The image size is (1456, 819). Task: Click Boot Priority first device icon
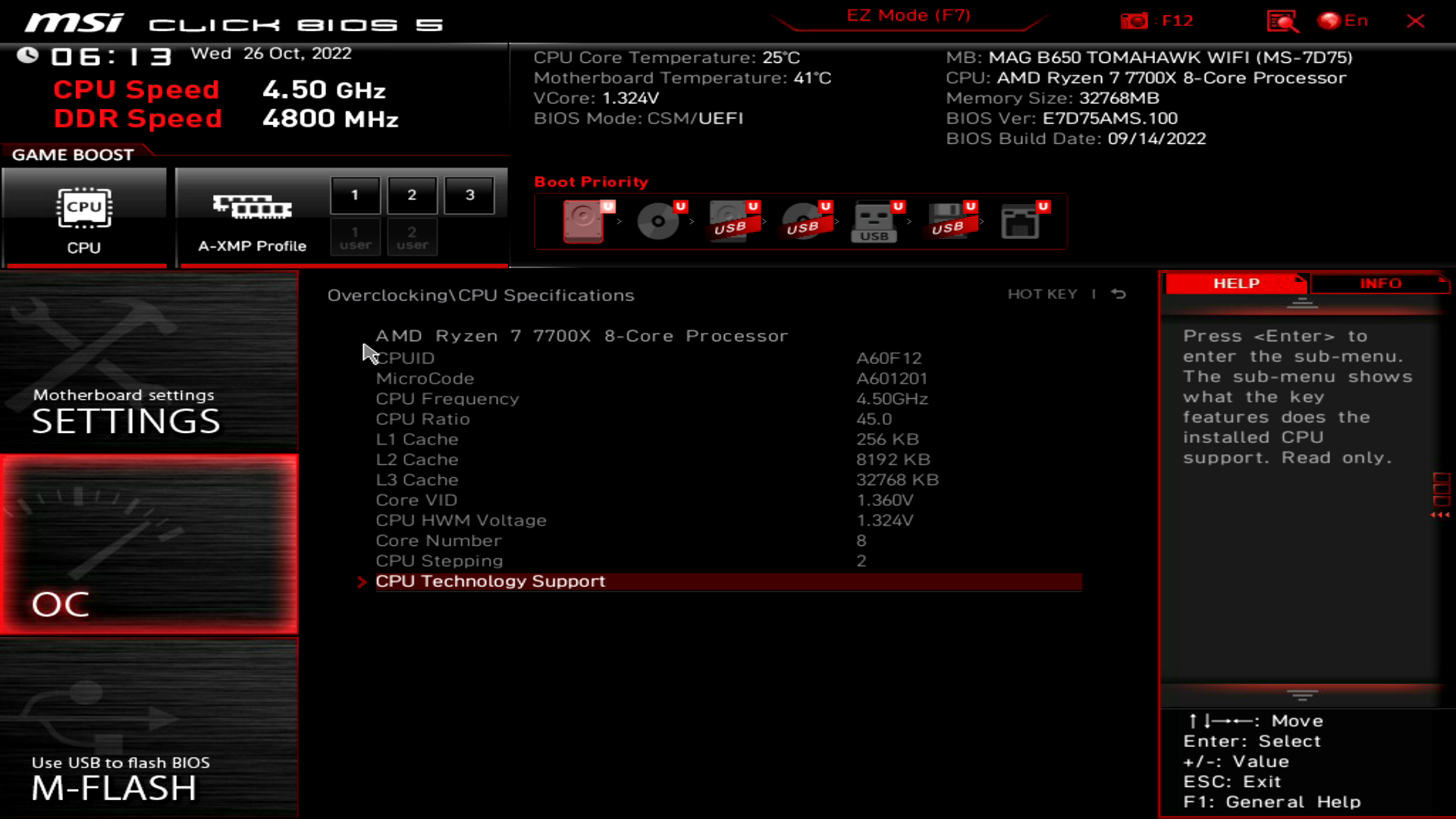pyautogui.click(x=583, y=221)
